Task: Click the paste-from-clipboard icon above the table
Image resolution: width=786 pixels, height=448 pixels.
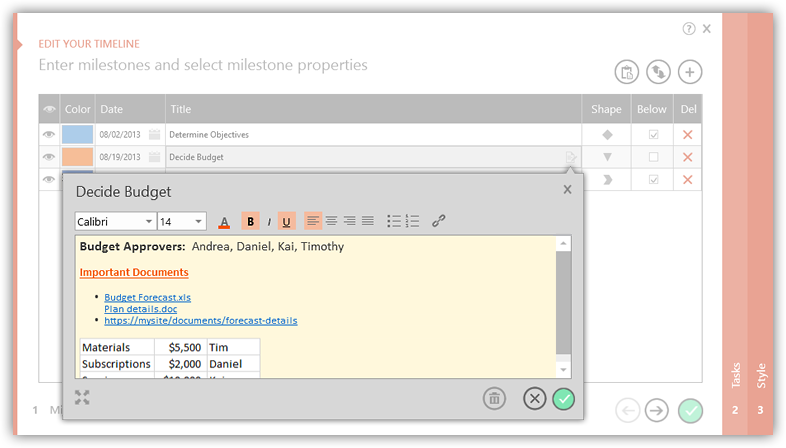Action: (626, 72)
